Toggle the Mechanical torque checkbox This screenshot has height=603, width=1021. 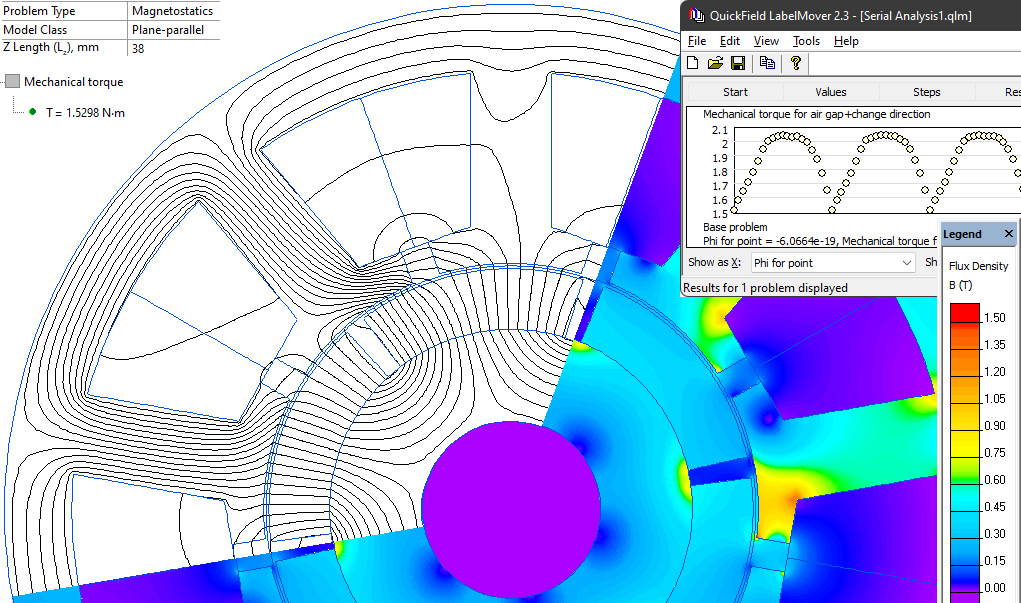12,81
